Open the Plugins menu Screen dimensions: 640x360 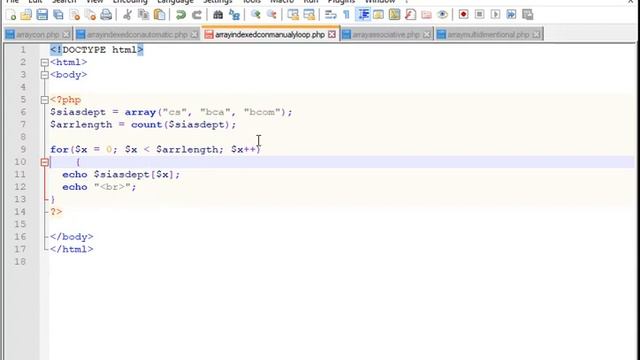(x=341, y=2)
